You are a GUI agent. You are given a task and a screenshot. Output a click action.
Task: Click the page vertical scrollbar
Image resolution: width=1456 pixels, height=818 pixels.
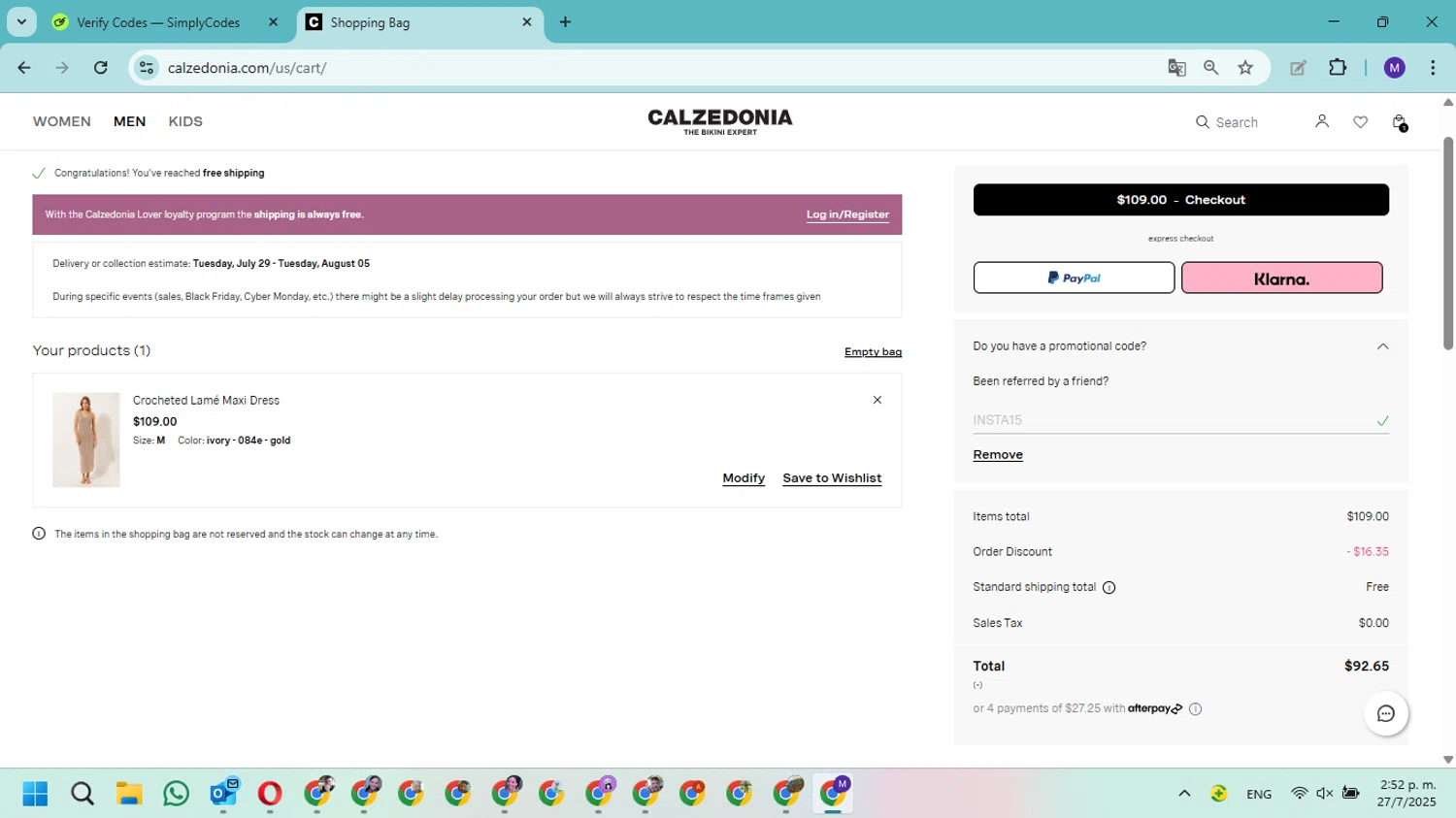coord(1448,243)
